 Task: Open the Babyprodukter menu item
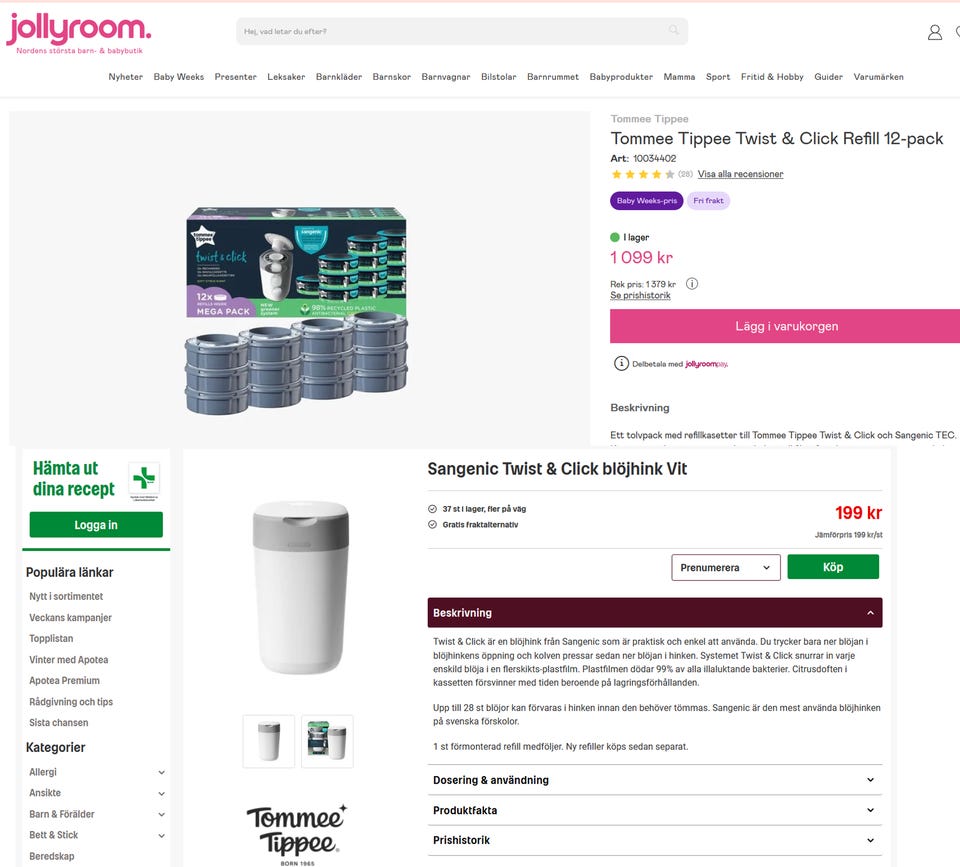point(621,77)
